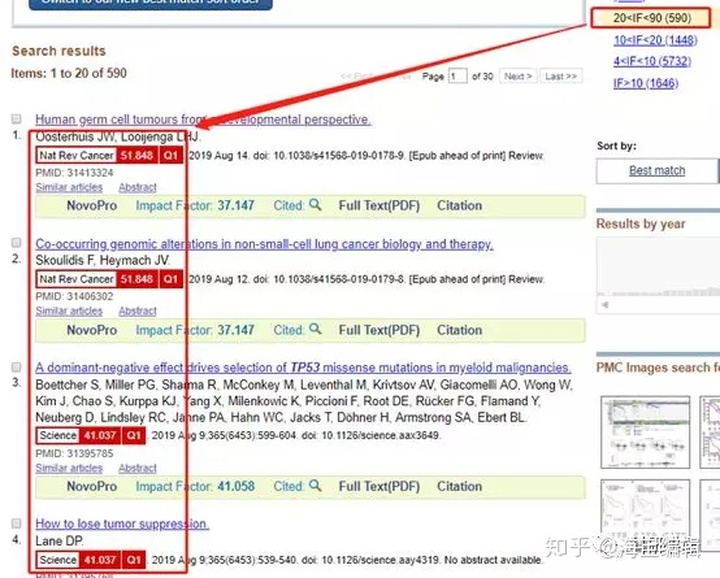Open the dominant-negative TP53 missense mutations article
This screenshot has height=578, width=720.
303,368
